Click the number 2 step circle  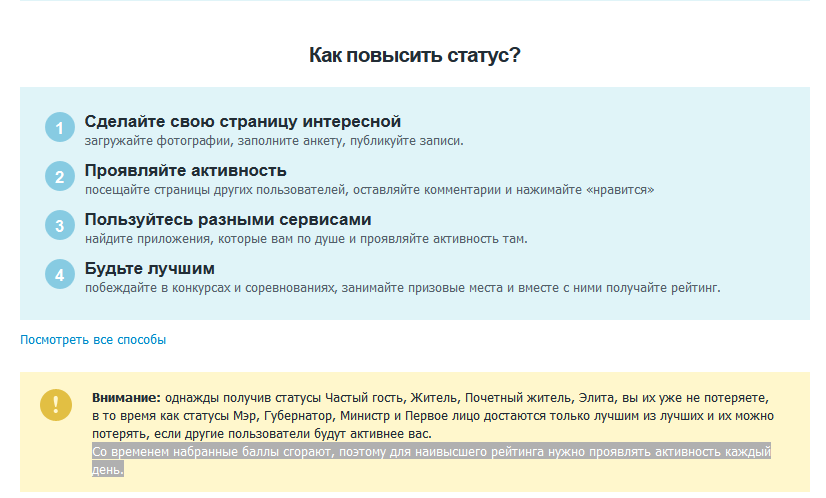click(60, 176)
